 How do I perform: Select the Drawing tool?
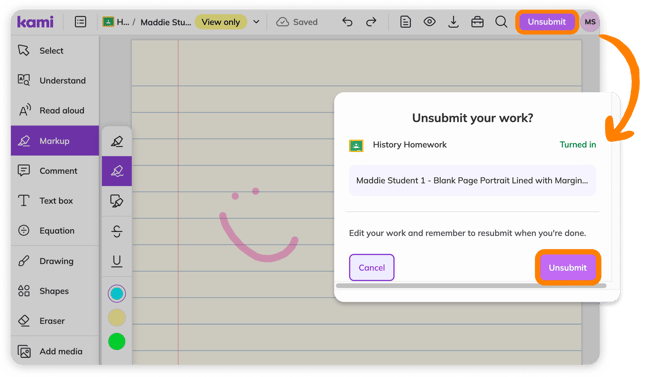click(55, 261)
